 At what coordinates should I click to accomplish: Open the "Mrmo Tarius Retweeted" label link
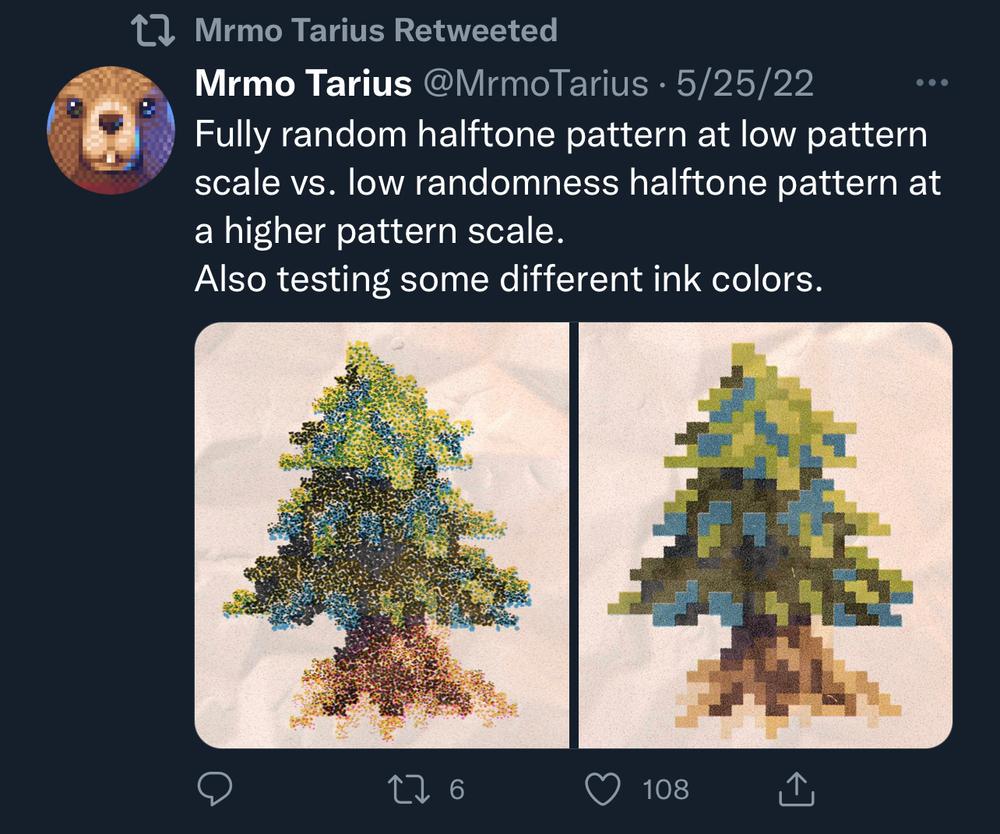[376, 30]
